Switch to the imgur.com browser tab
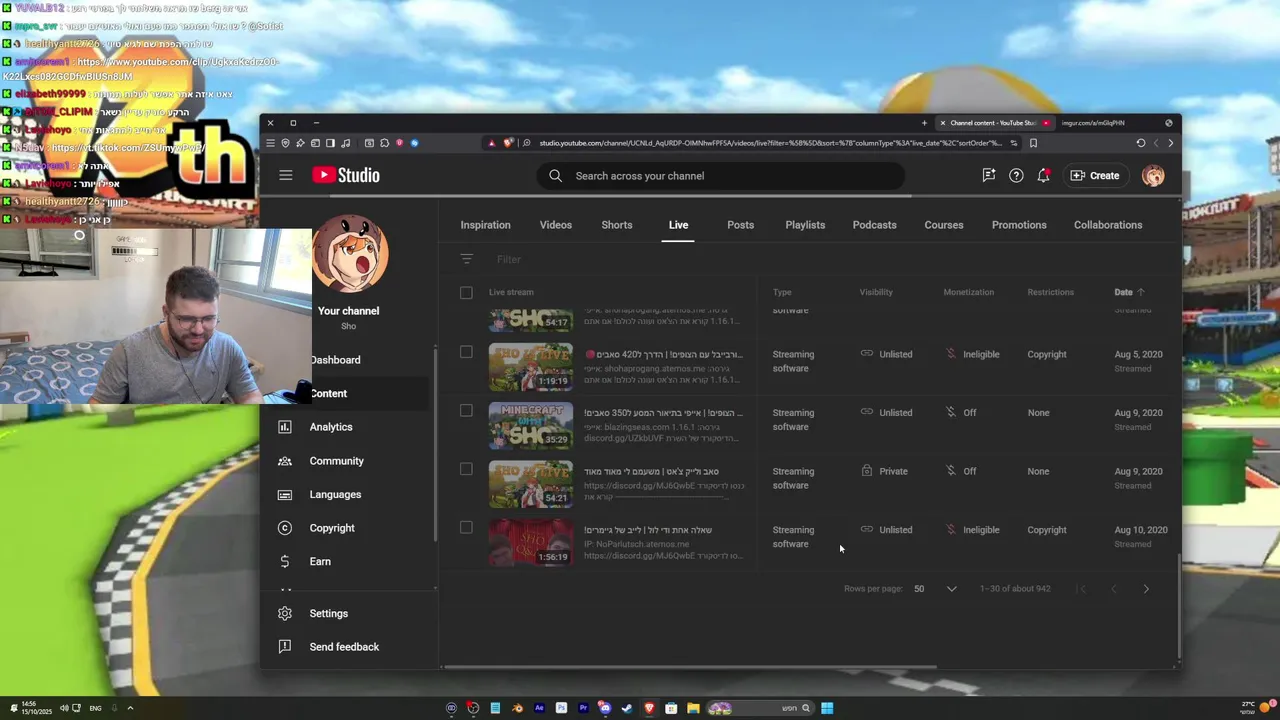The image size is (1280, 720). tap(1093, 123)
